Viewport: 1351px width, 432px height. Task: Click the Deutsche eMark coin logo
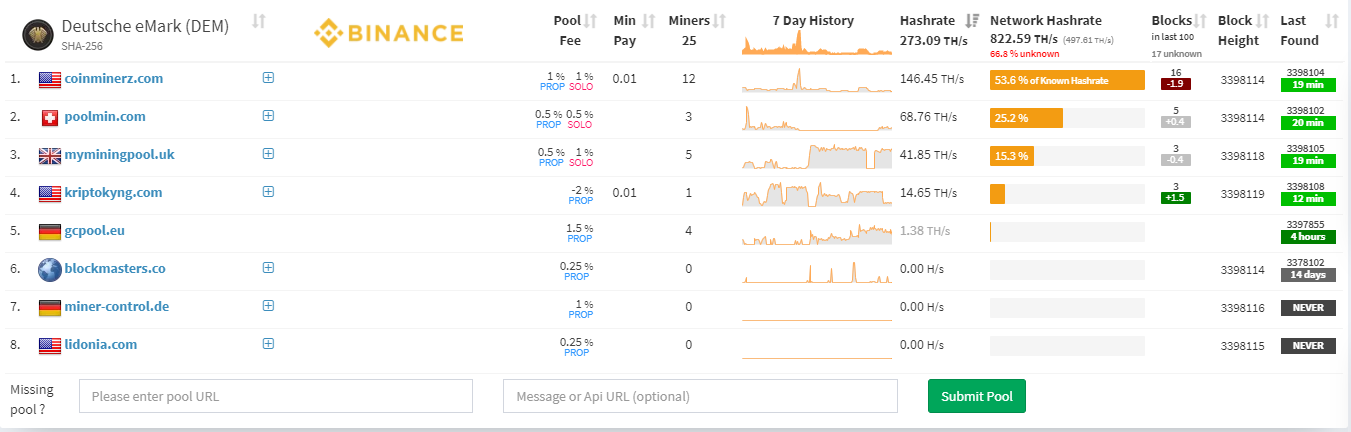pyautogui.click(x=38, y=33)
